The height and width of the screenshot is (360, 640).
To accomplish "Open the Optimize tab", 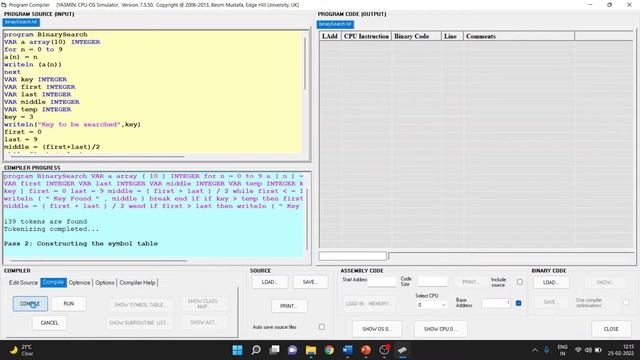I will [x=80, y=282].
